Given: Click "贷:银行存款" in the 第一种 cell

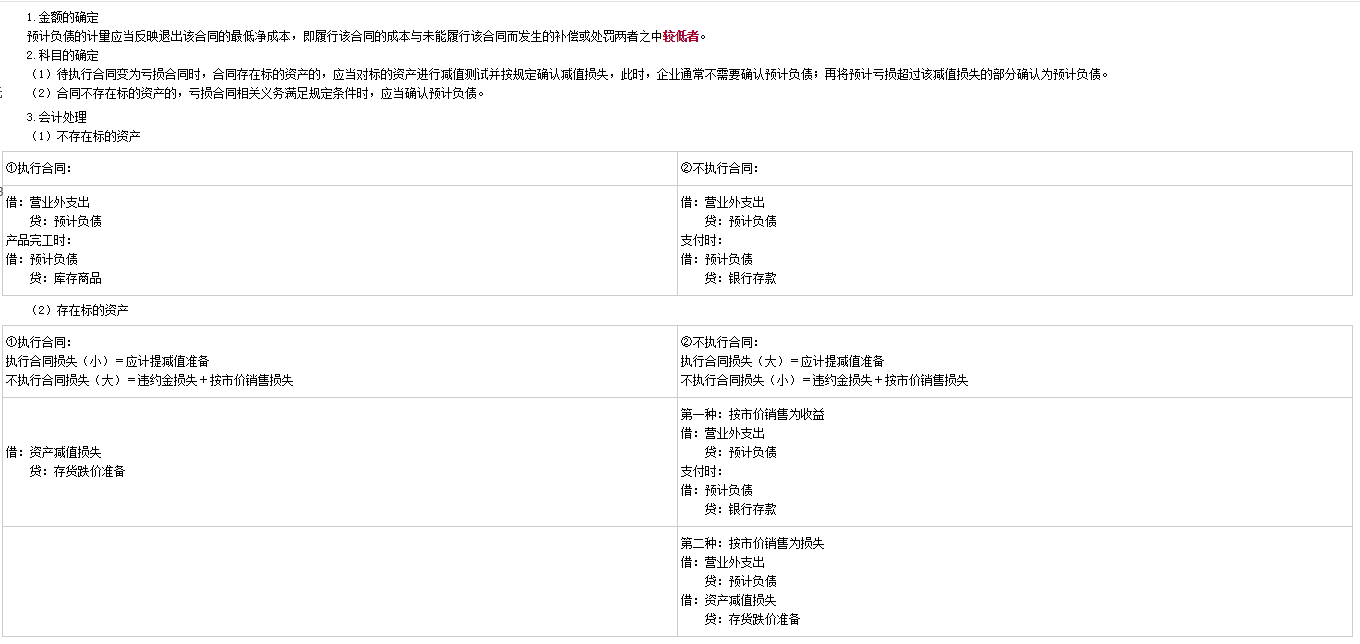Looking at the screenshot, I should (x=740, y=509).
